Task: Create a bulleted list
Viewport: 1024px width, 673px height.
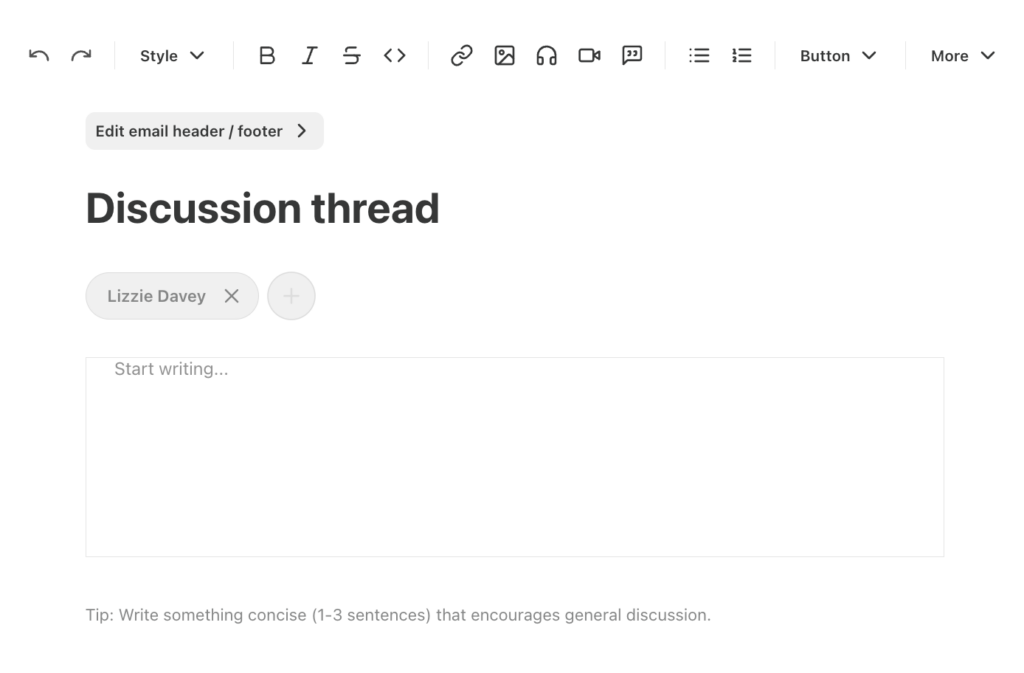Action: pyautogui.click(x=698, y=56)
